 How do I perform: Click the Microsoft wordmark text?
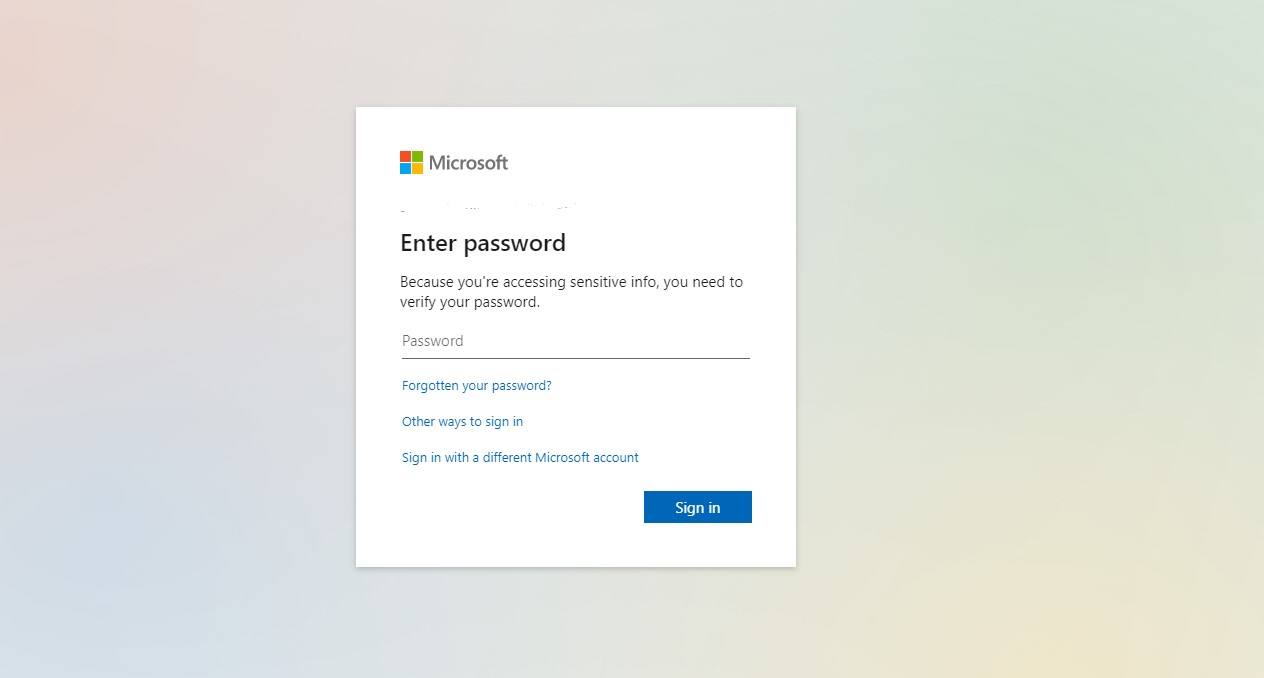coord(468,162)
